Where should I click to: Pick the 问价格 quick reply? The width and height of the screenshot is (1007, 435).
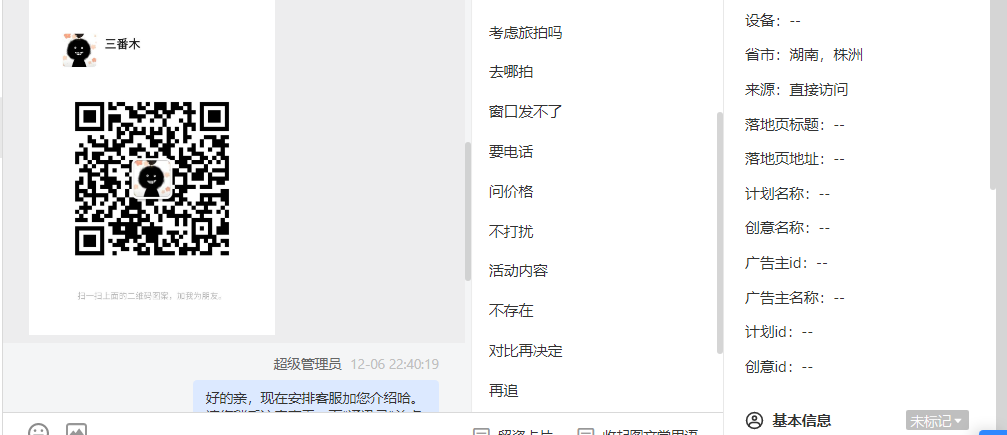[x=511, y=191]
